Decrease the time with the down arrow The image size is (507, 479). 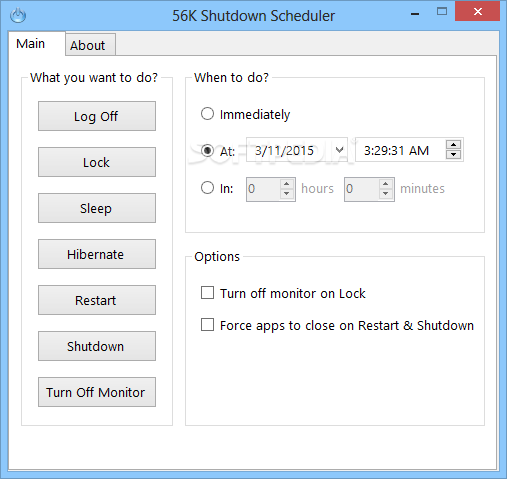453,154
